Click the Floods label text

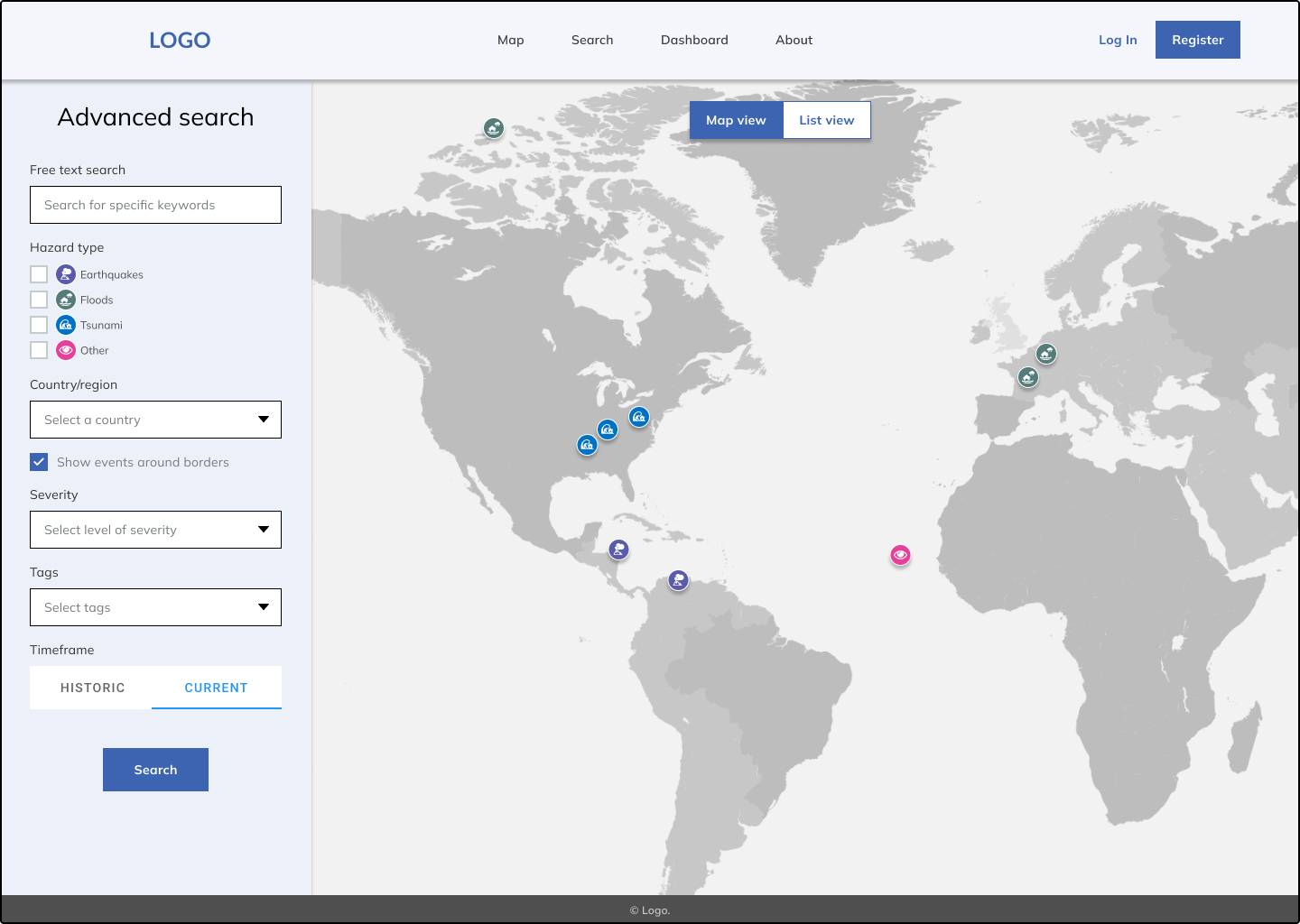(x=97, y=300)
